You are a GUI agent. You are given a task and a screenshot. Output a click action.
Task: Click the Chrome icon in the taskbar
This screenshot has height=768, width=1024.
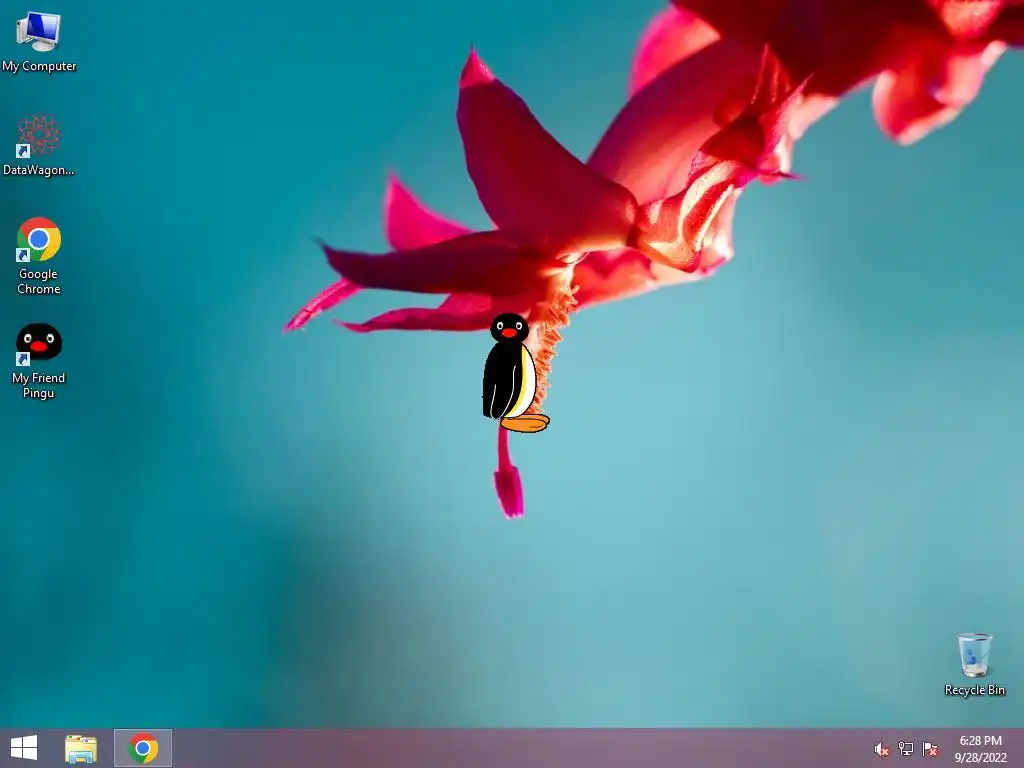tap(143, 748)
